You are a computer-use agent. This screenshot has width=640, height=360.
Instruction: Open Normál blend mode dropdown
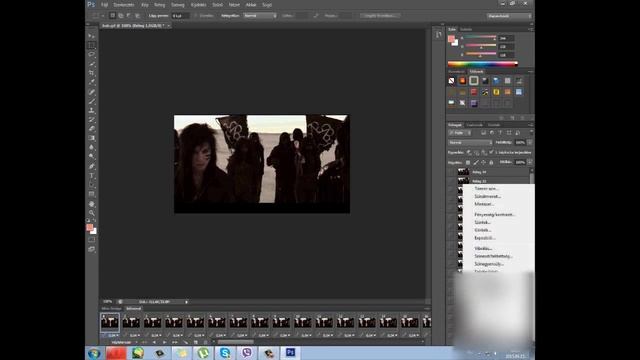tap(470, 142)
